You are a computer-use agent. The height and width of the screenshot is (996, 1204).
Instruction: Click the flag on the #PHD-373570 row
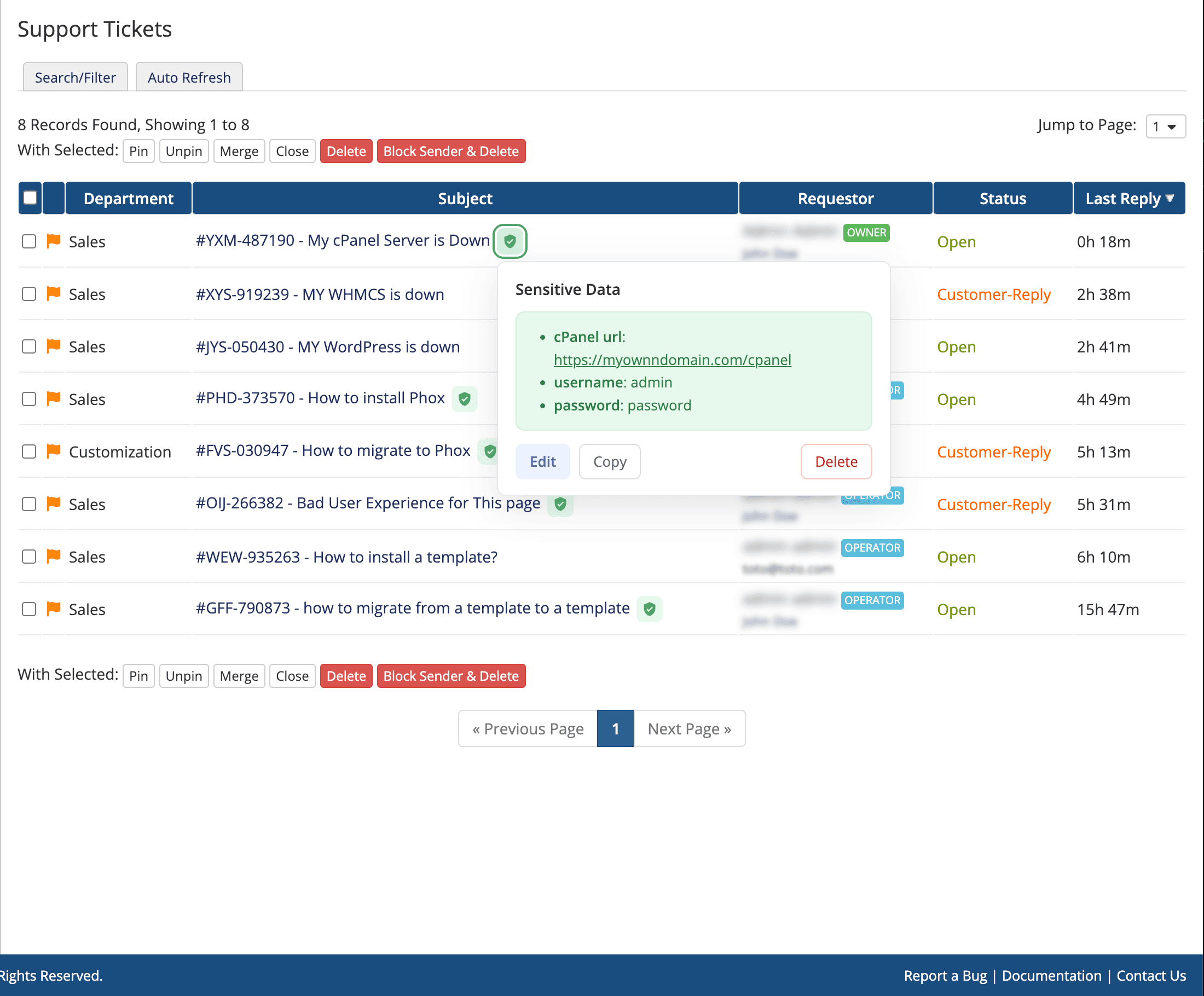pyautogui.click(x=53, y=398)
